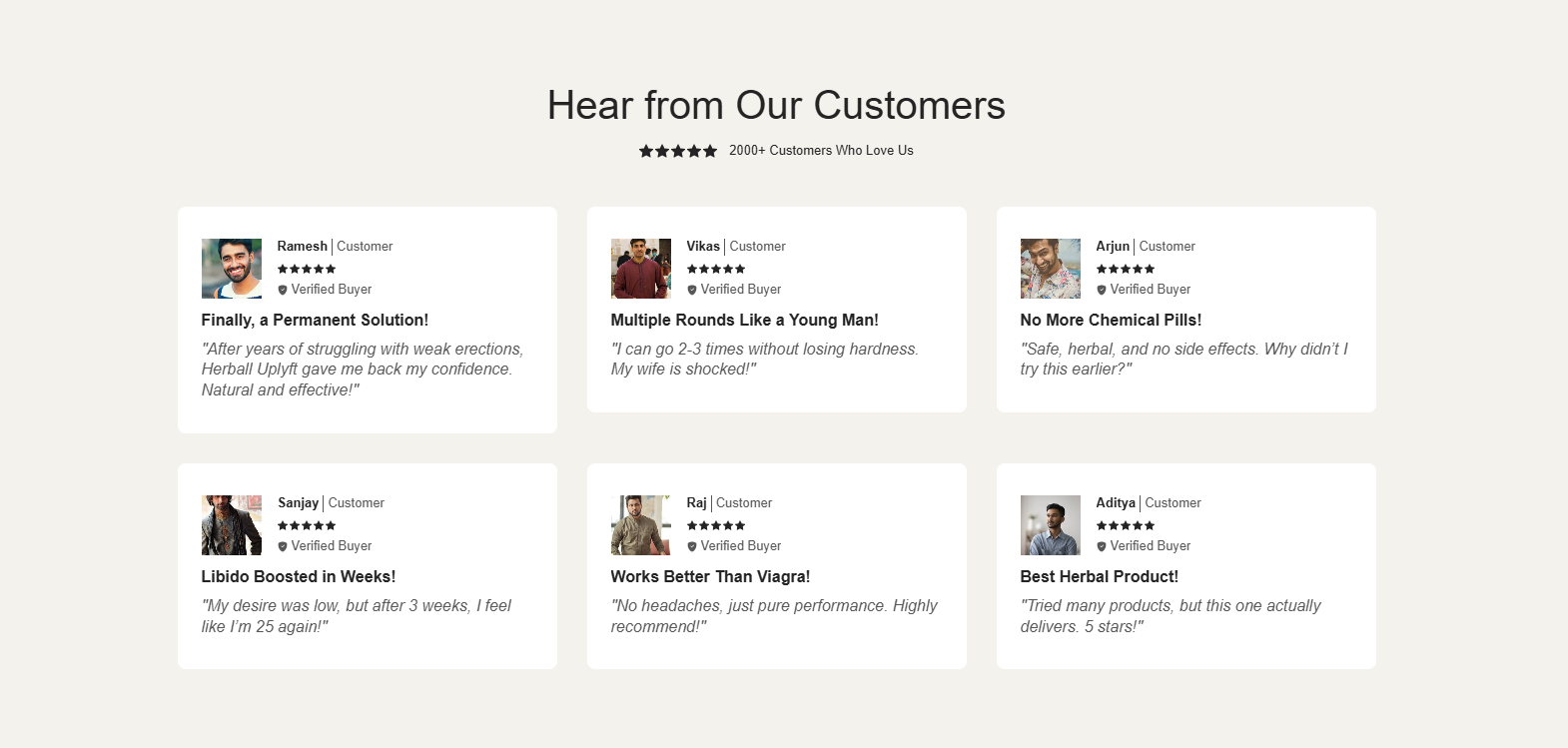This screenshot has width=1568, height=748.
Task: Open Ramesh's profile photo
Action: click(232, 269)
